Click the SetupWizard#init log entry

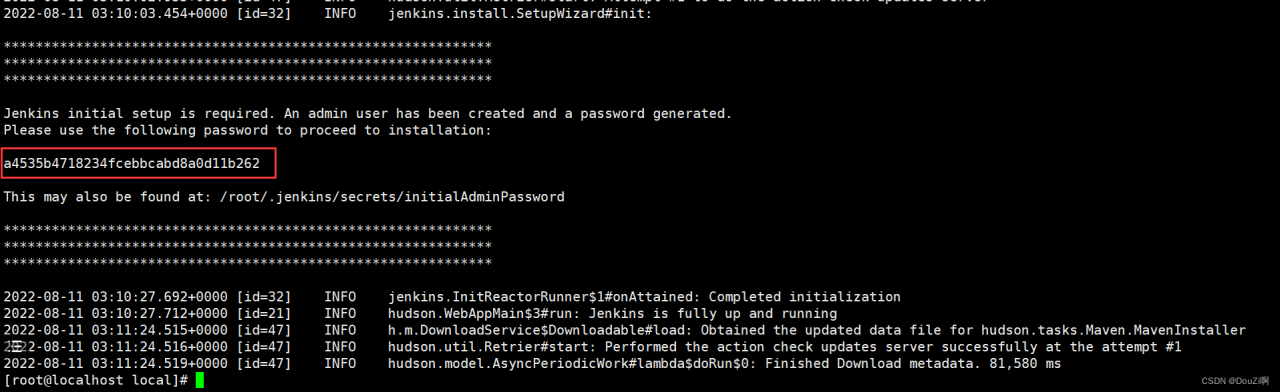[x=520, y=14]
